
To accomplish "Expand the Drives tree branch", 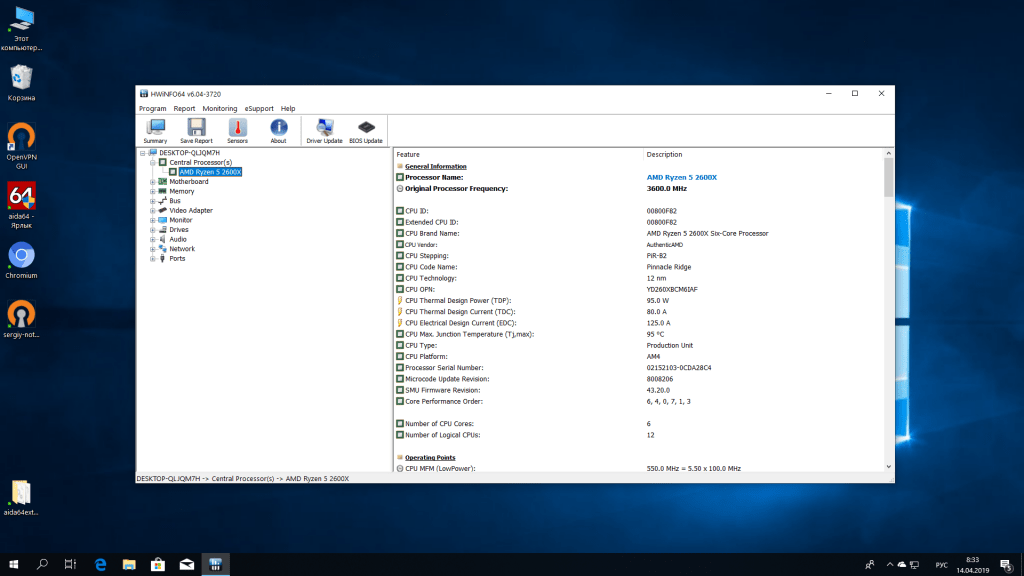I will 153,230.
